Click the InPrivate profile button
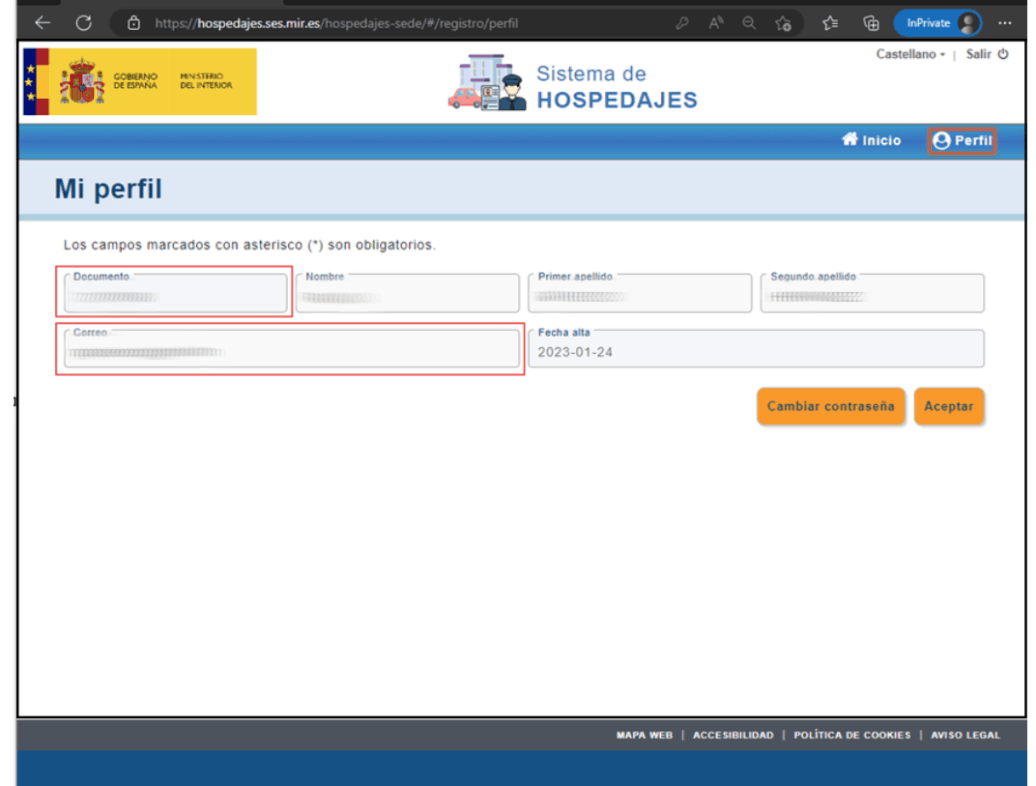The width and height of the screenshot is (1036, 786). (937, 23)
